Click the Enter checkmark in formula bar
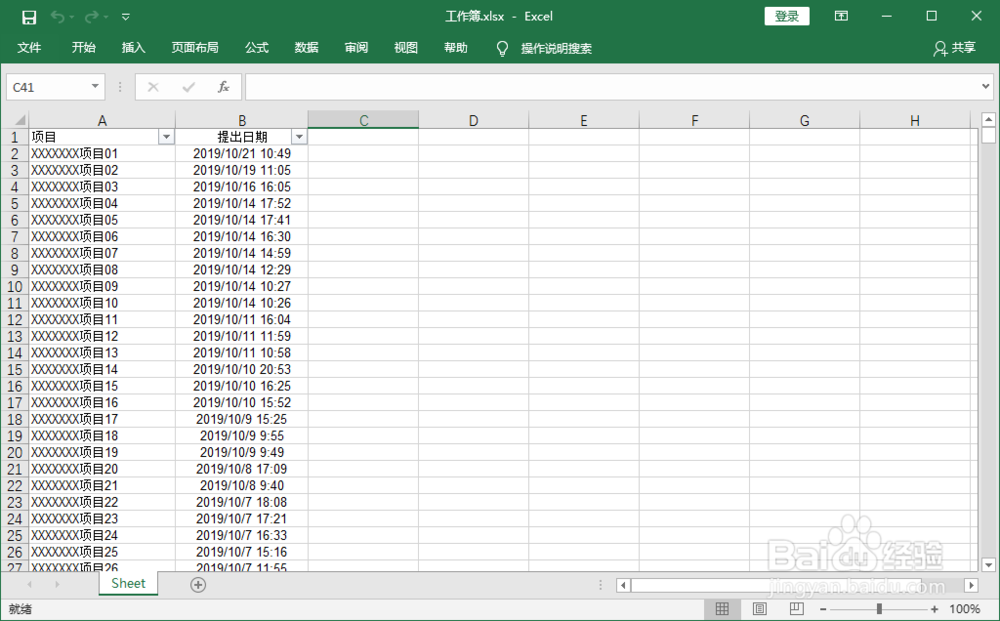Screen dimensions: 1000x621 tap(188, 87)
